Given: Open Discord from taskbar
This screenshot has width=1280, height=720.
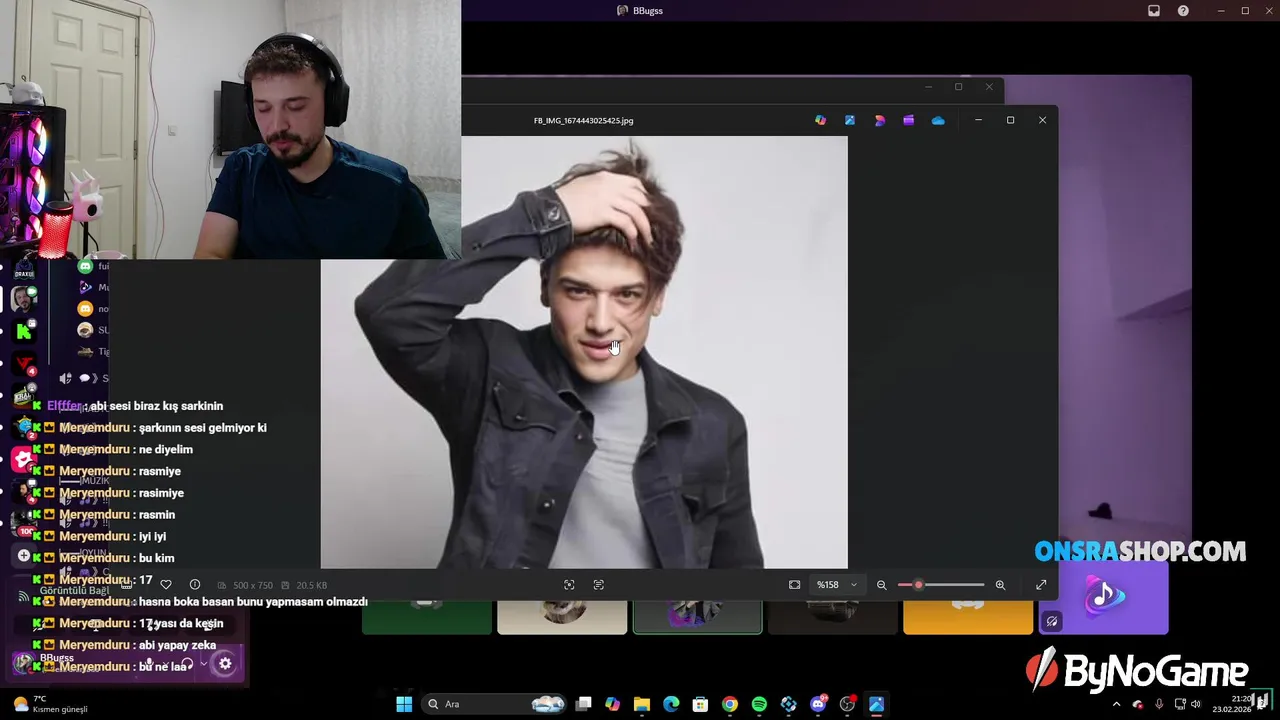Looking at the screenshot, I should (x=818, y=704).
